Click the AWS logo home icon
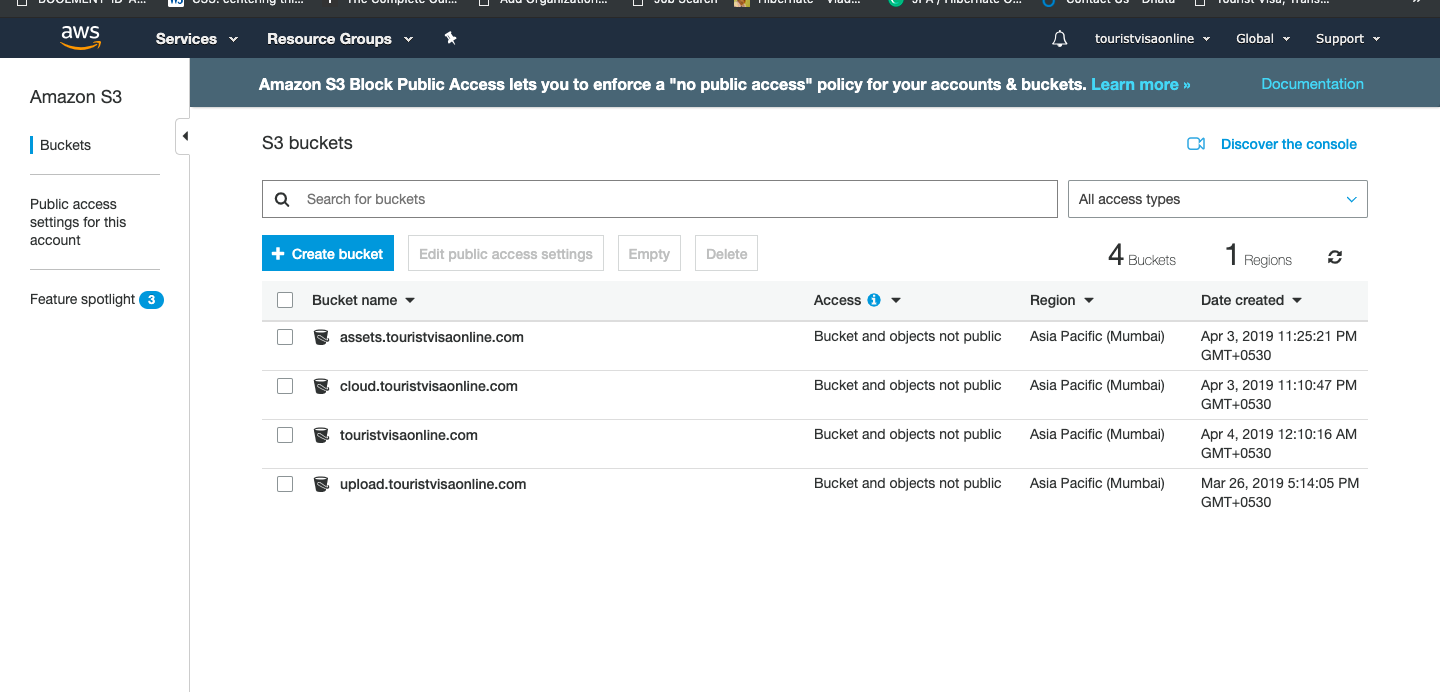 [x=80, y=38]
